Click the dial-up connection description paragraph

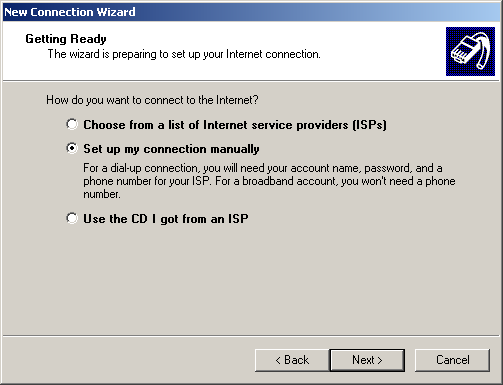(x=269, y=181)
